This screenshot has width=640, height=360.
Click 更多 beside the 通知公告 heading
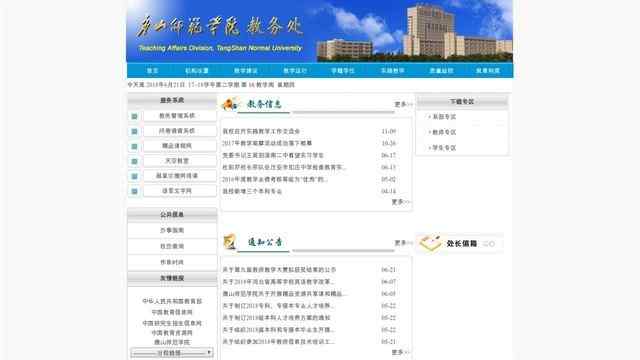(402, 243)
